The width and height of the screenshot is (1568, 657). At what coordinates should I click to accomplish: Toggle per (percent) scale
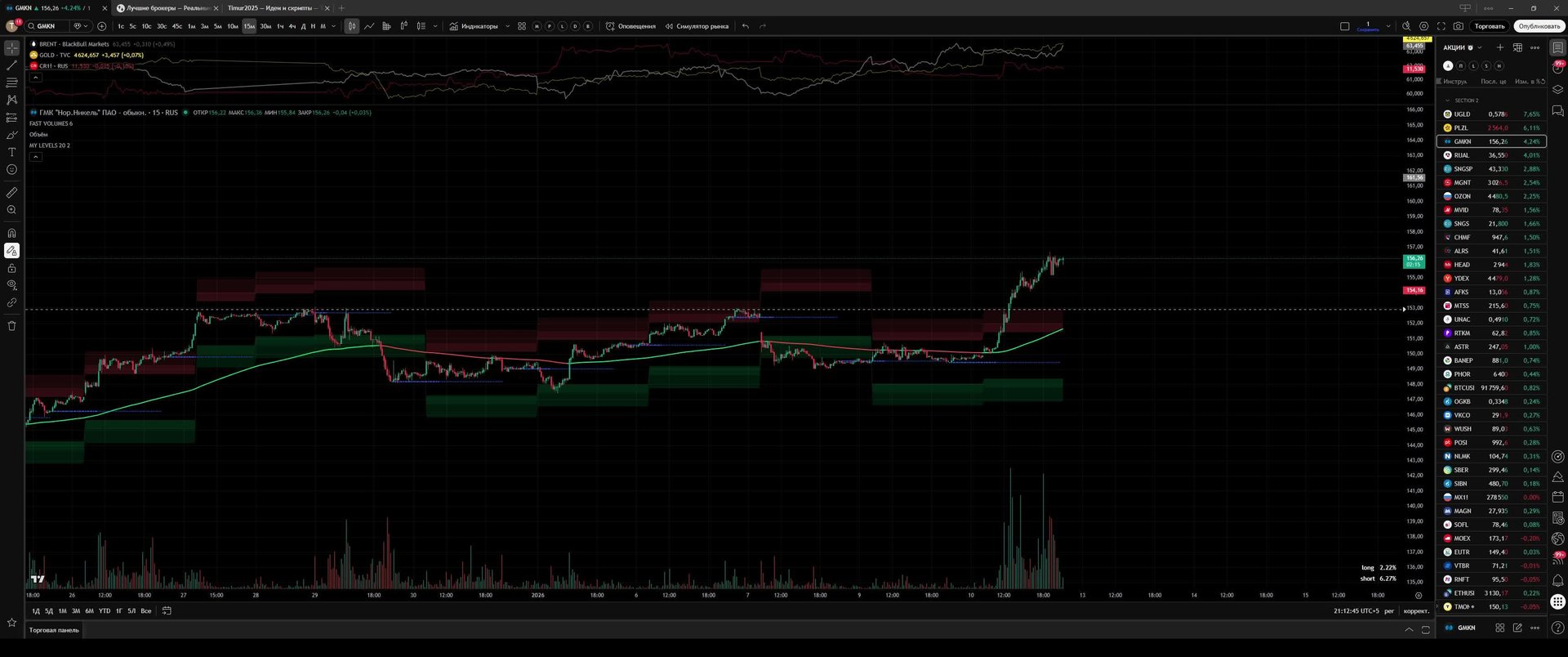[x=1389, y=610]
